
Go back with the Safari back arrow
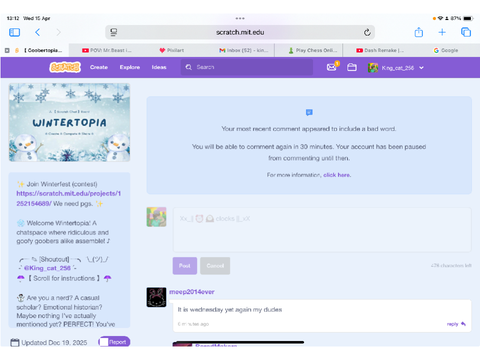click(37, 32)
